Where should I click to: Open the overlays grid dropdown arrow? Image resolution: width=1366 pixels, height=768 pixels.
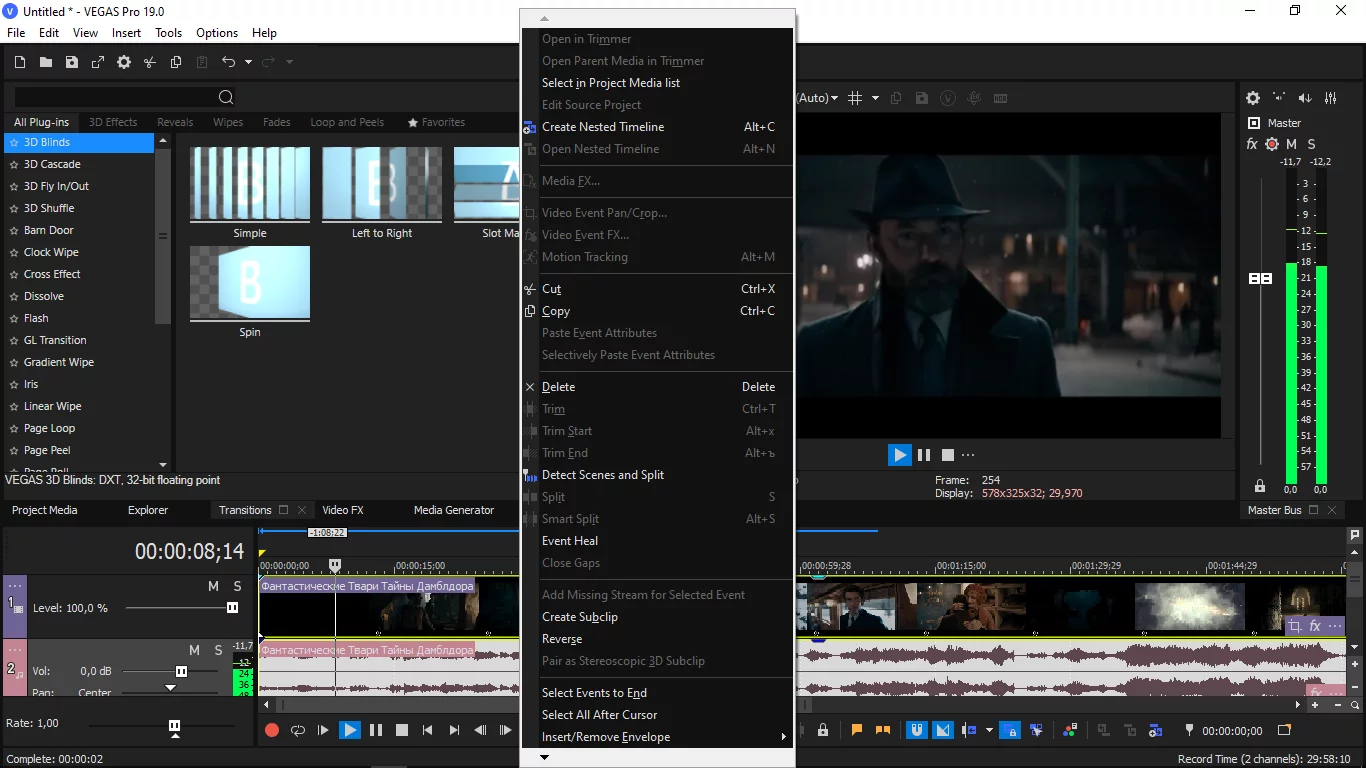(875, 98)
